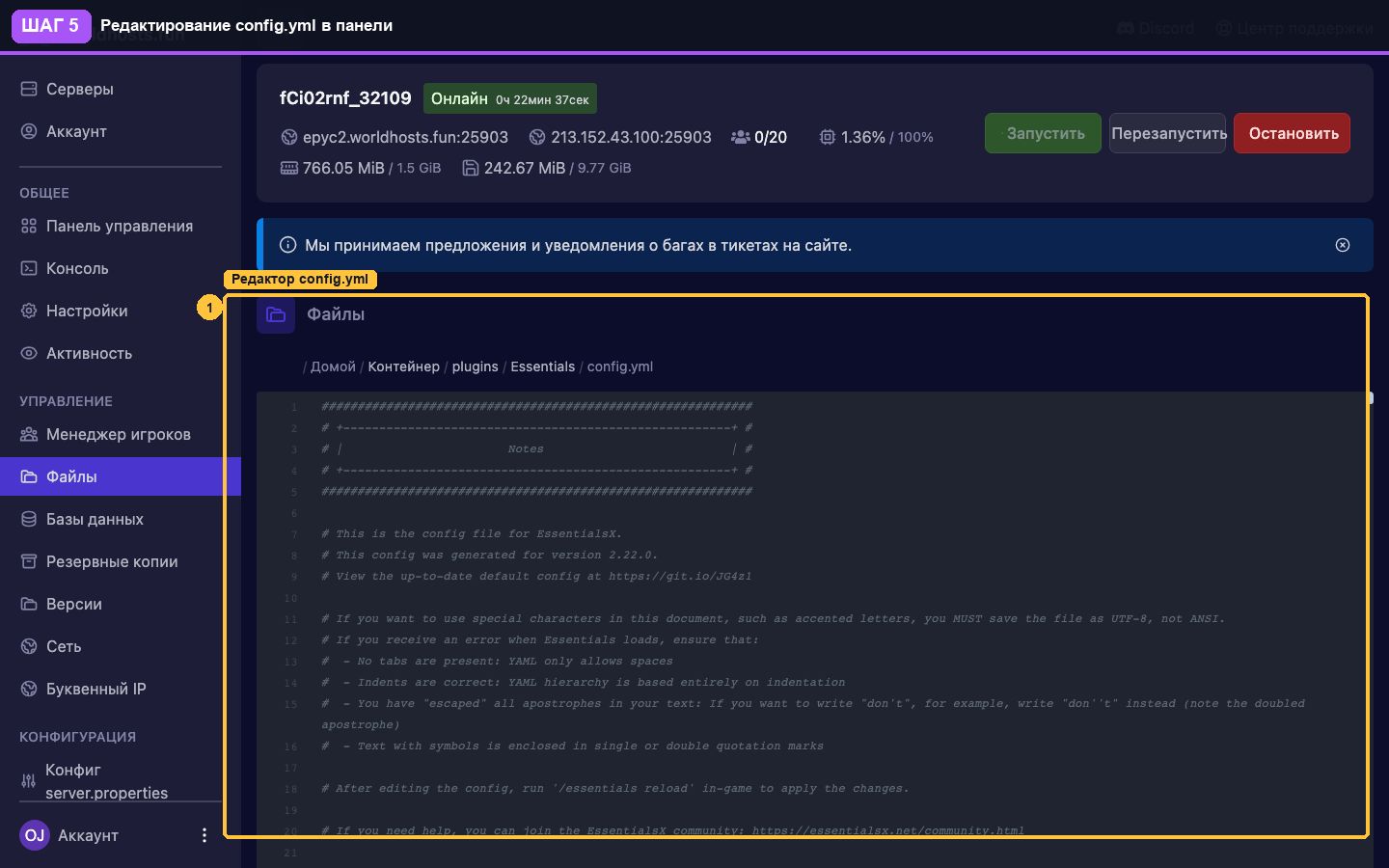1389x868 pixels.
Task: Go to plugins in the breadcrumb
Action: [x=476, y=366]
